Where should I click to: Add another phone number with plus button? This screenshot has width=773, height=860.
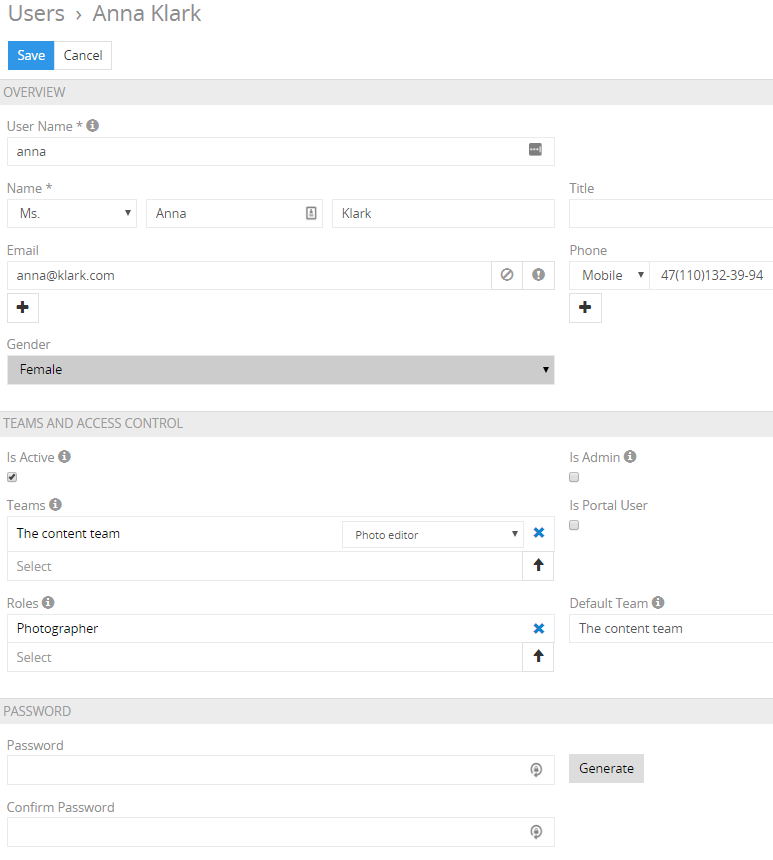coord(585,307)
